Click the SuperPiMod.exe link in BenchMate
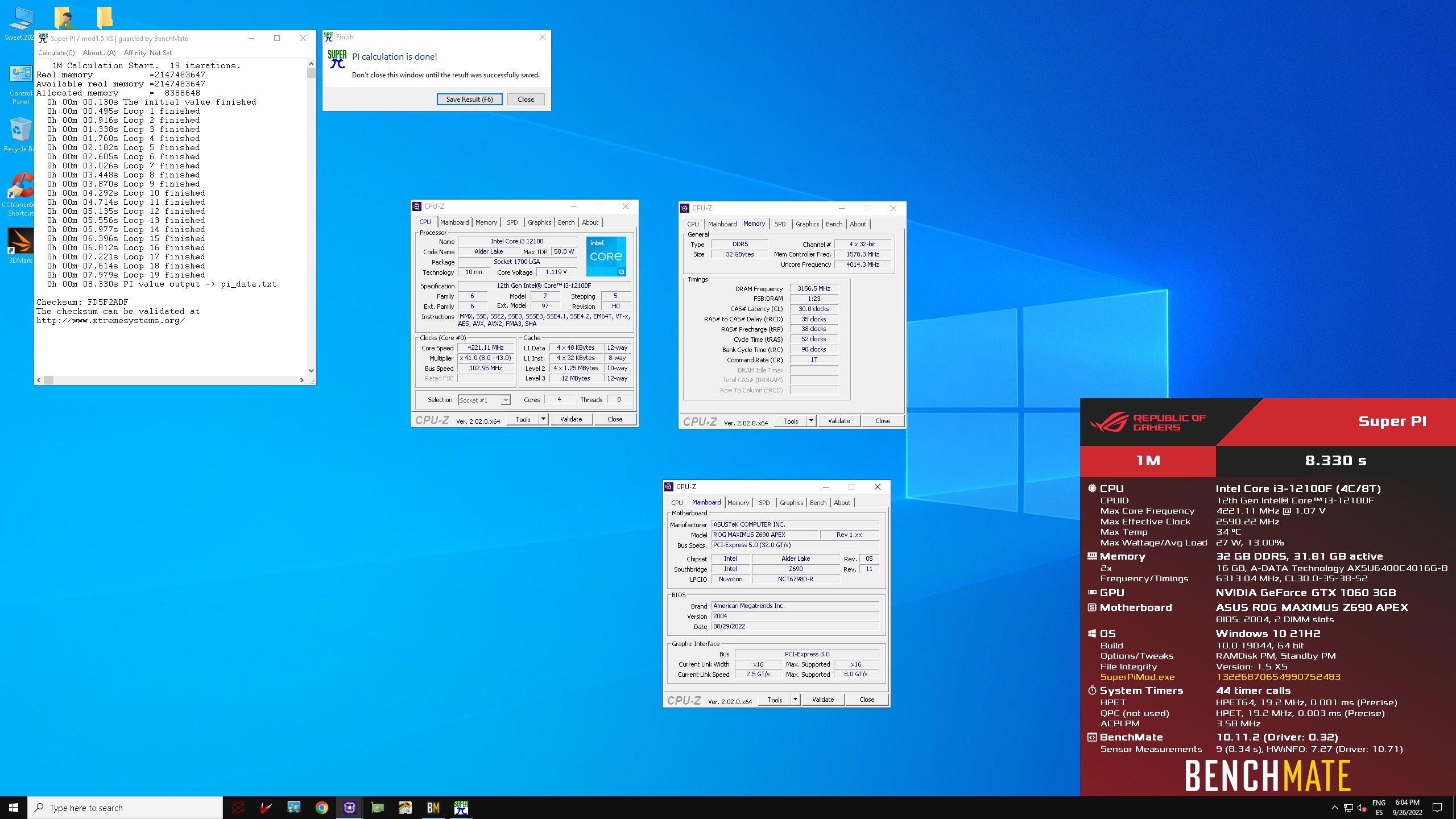The width and height of the screenshot is (1456, 819). (x=1137, y=677)
